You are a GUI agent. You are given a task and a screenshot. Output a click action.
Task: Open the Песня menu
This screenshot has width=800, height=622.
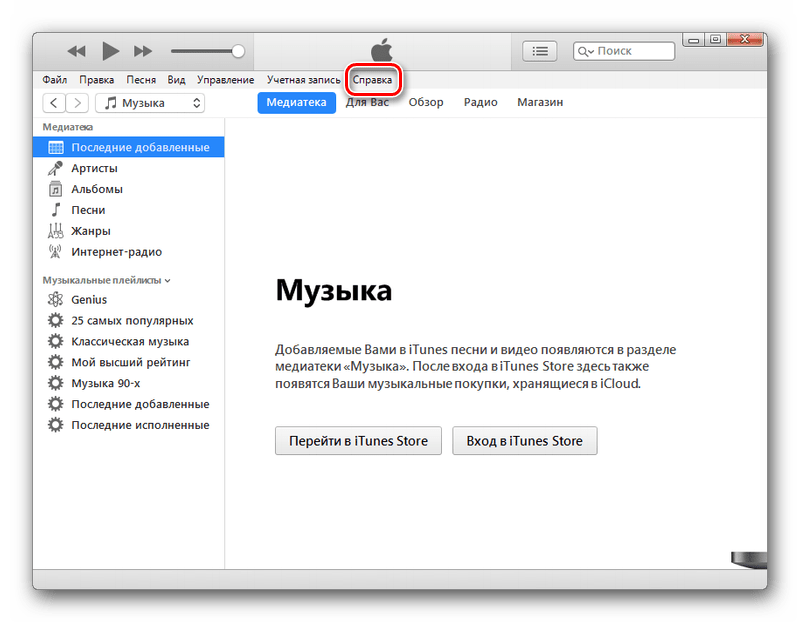141,80
